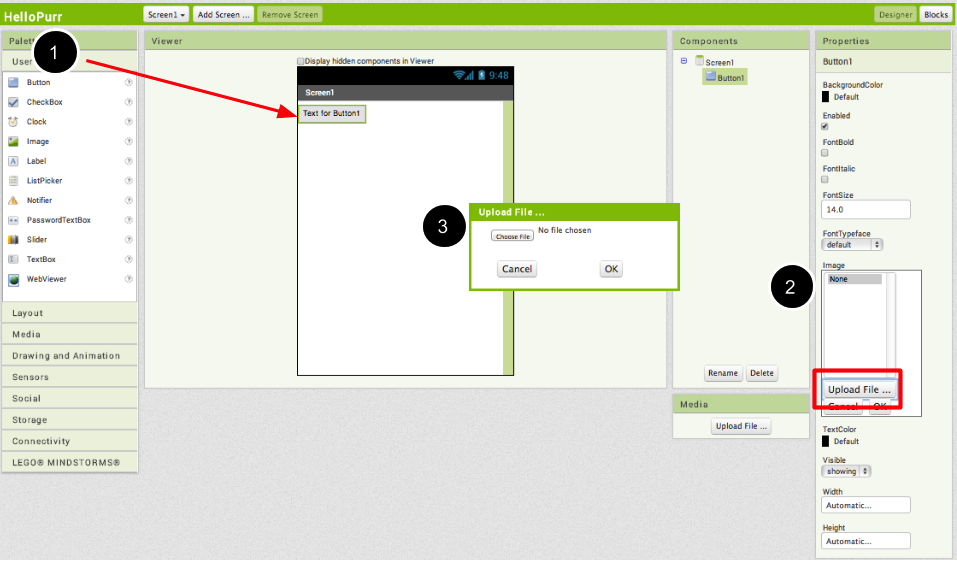The height and width of the screenshot is (562, 957).
Task: Pick the CheckBox icon in palette
Action: (x=14, y=102)
